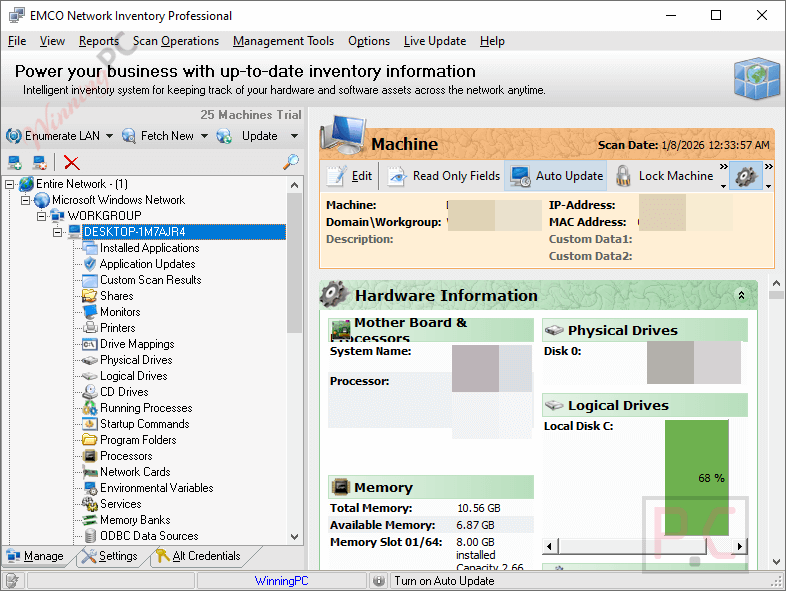Click the Update globe icon

point(224,136)
